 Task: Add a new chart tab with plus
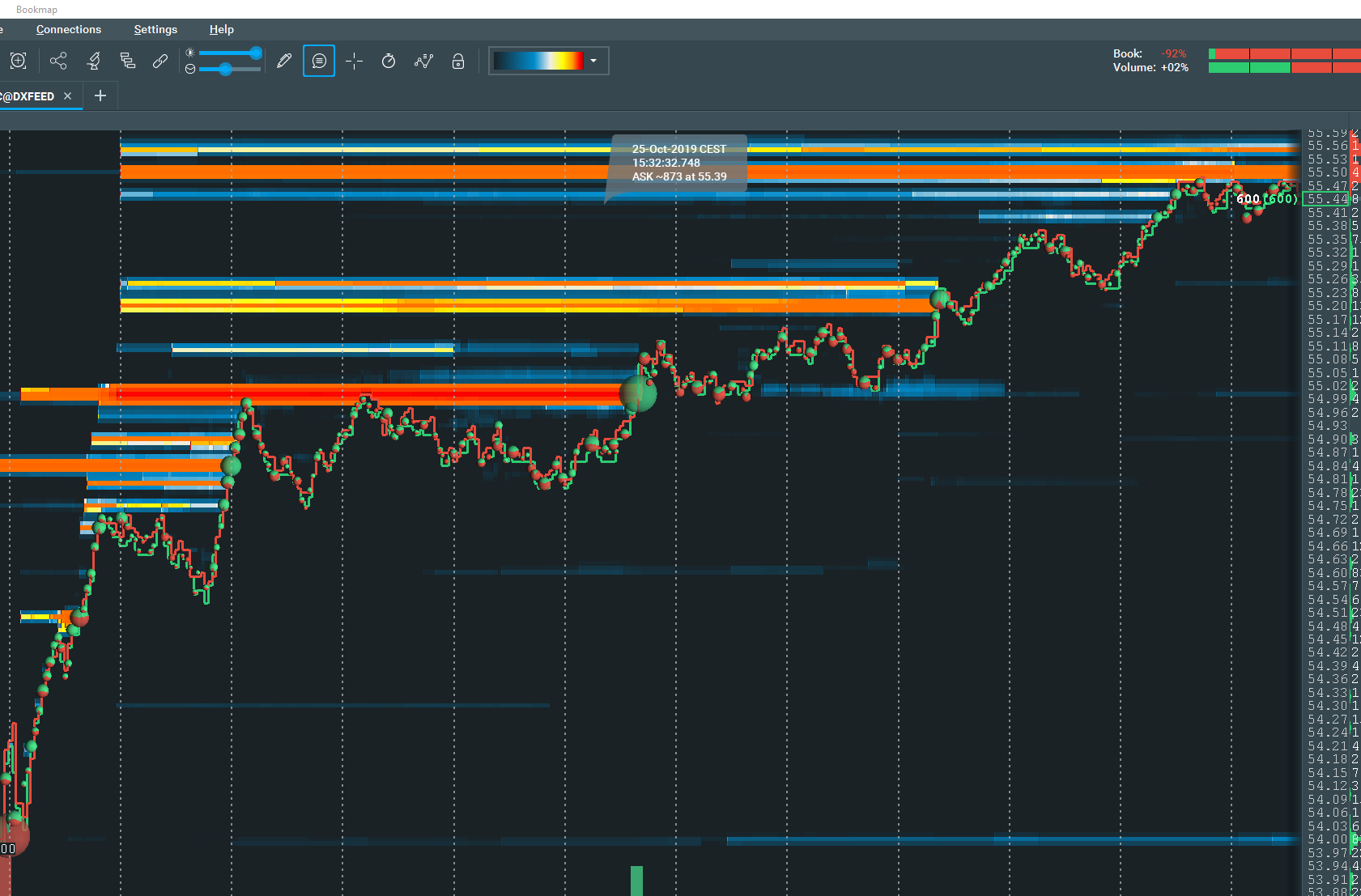pos(100,96)
